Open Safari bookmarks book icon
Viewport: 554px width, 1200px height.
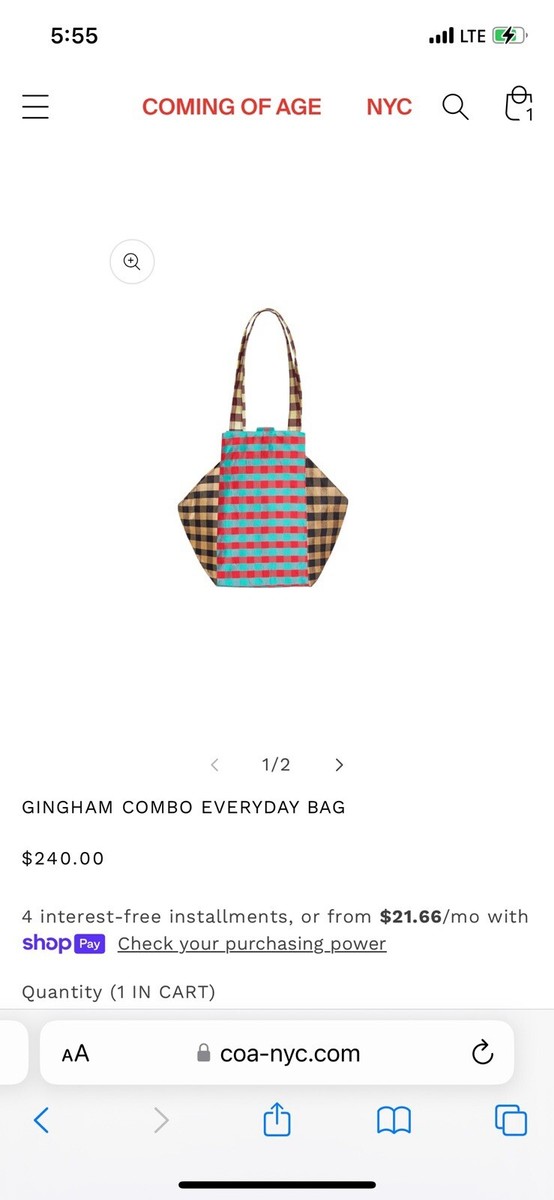pos(394,1120)
